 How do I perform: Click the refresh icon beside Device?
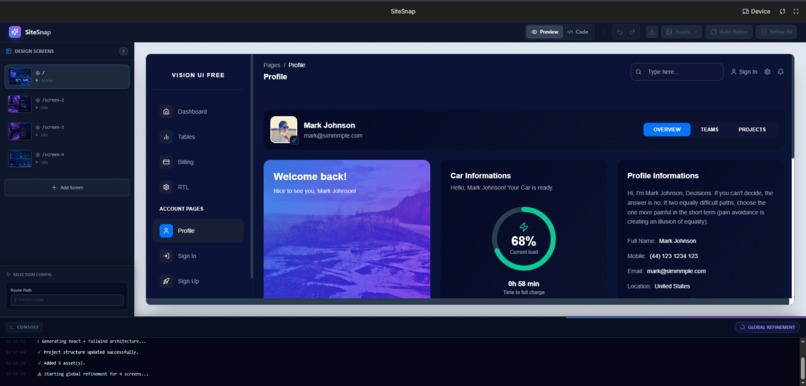pyautogui.click(x=783, y=11)
